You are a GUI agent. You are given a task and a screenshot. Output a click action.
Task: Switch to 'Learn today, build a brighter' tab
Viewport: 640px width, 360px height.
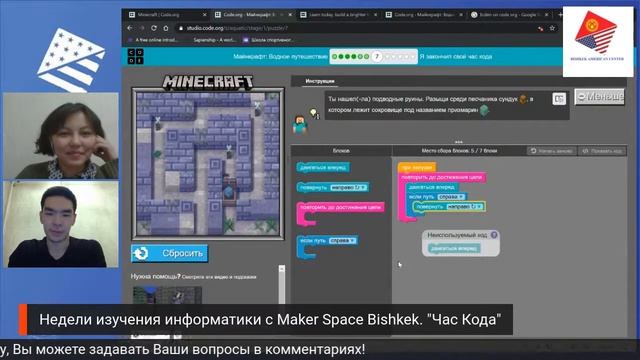coord(339,15)
